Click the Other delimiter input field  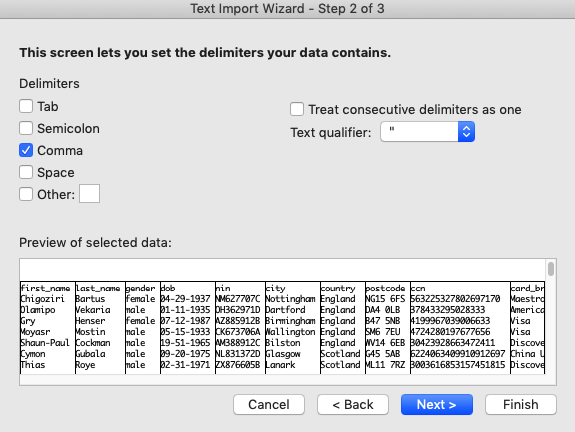pos(89,194)
